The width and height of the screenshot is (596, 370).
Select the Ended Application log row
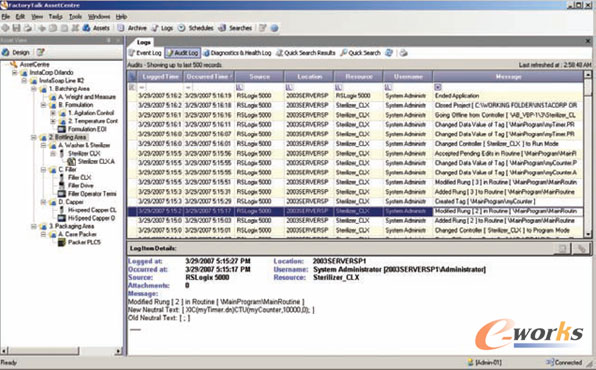tap(355, 96)
